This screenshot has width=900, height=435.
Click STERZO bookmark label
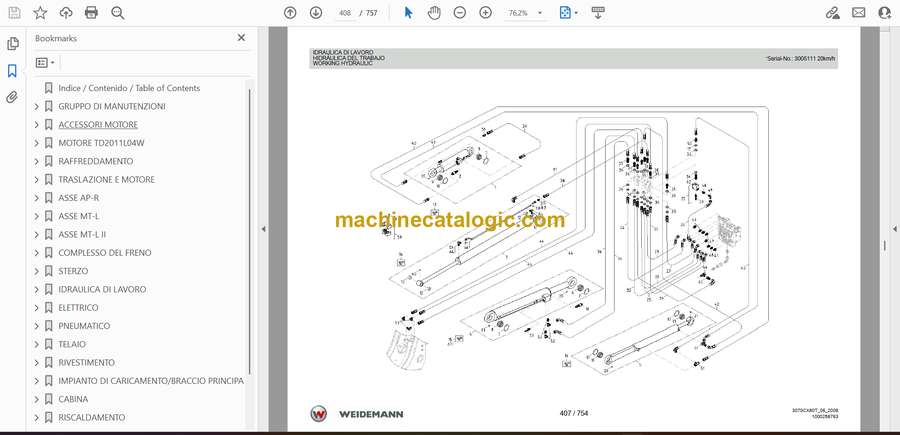(x=73, y=271)
